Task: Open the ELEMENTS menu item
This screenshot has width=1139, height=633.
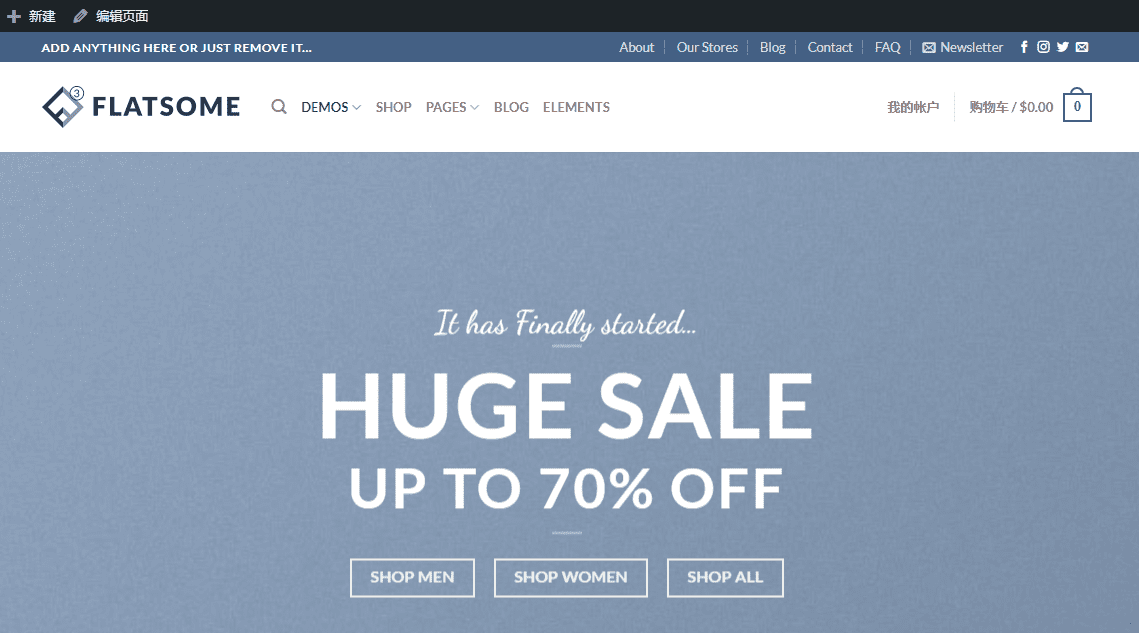Action: coord(576,107)
